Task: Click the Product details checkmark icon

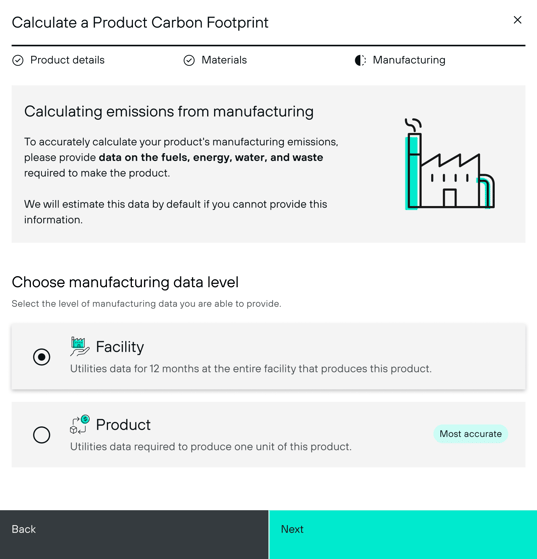Action: (x=18, y=61)
